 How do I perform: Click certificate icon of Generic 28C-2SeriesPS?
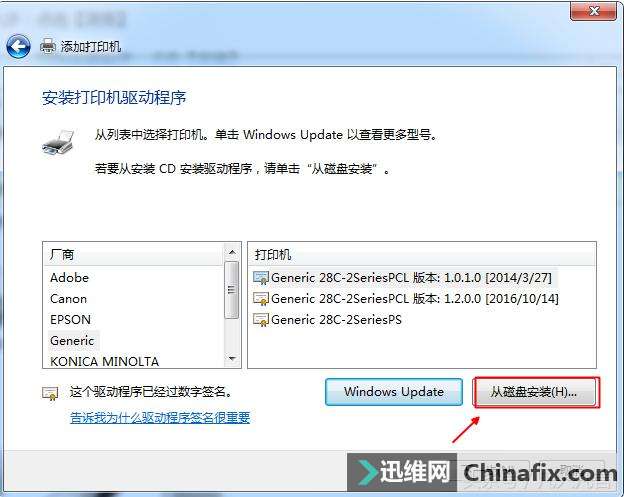261,320
